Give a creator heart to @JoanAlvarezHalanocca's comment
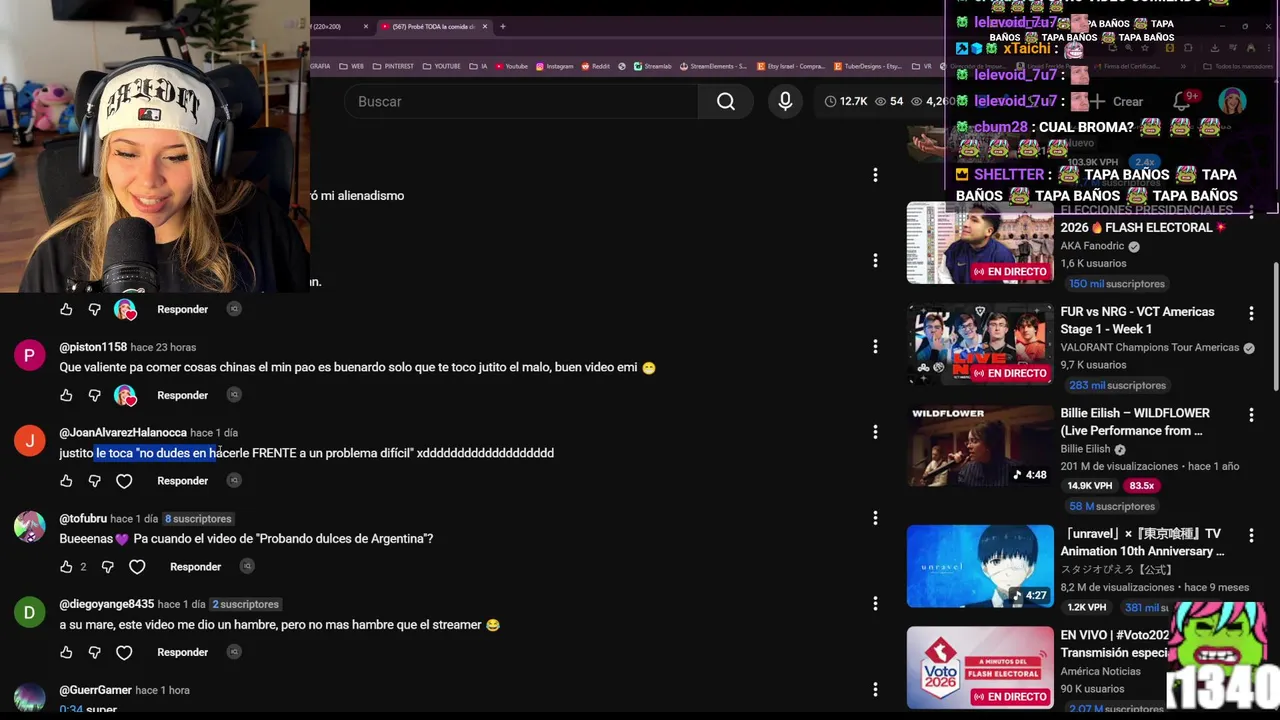Screen dimensions: 1280x720 [x=124, y=481]
